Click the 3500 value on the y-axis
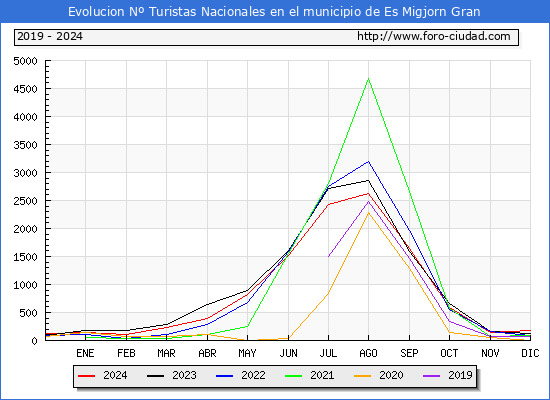550x400 pixels. coord(25,145)
